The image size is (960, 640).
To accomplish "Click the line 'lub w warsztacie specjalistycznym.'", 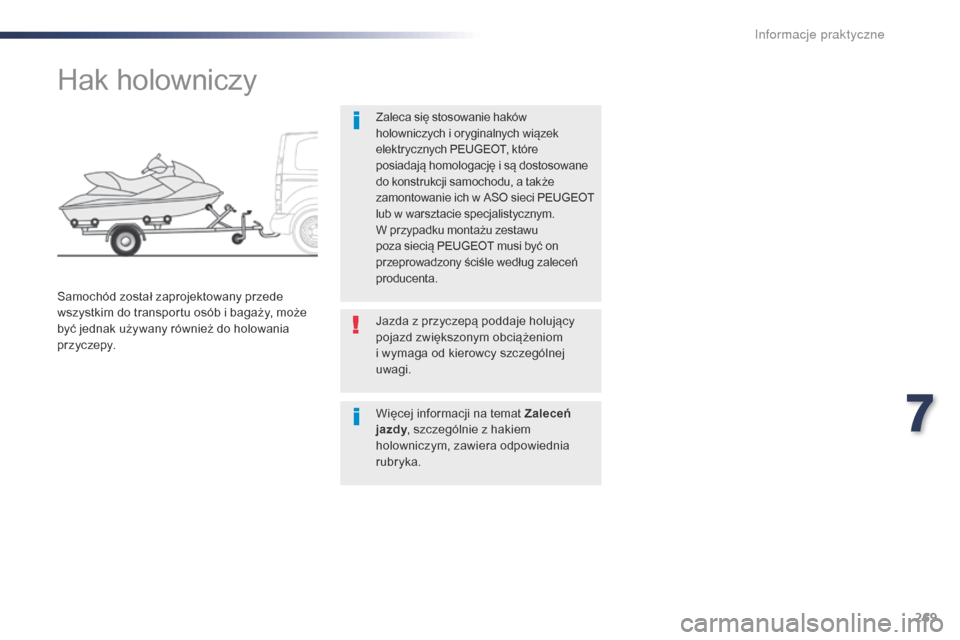I will click(x=465, y=214).
